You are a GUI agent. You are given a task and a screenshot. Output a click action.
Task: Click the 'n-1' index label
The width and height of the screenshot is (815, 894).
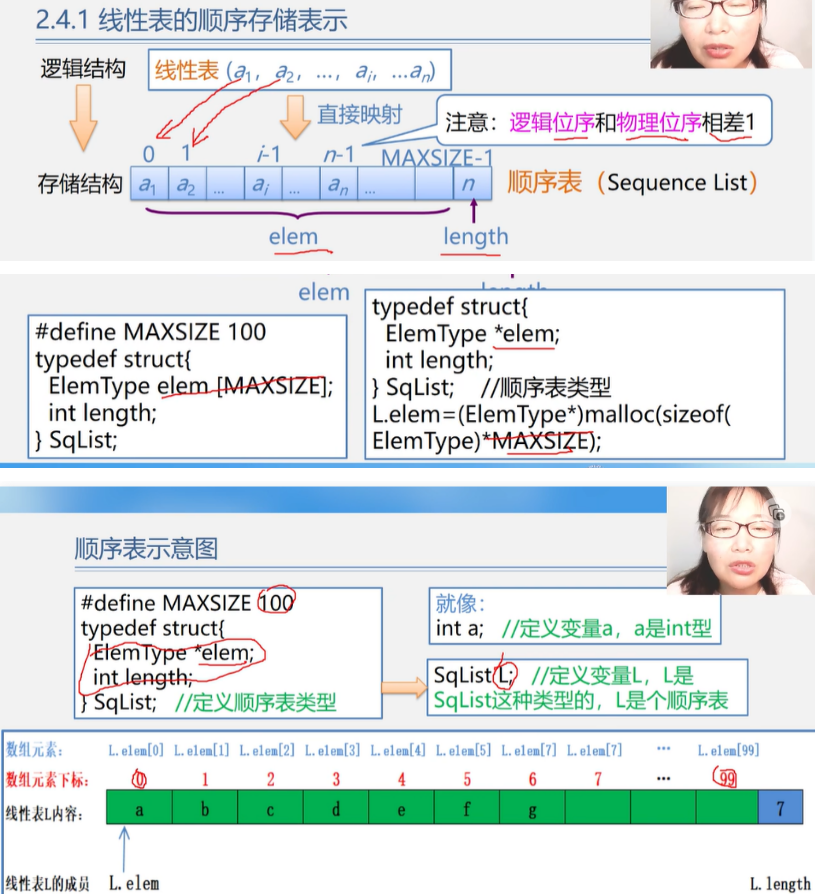[x=339, y=154]
